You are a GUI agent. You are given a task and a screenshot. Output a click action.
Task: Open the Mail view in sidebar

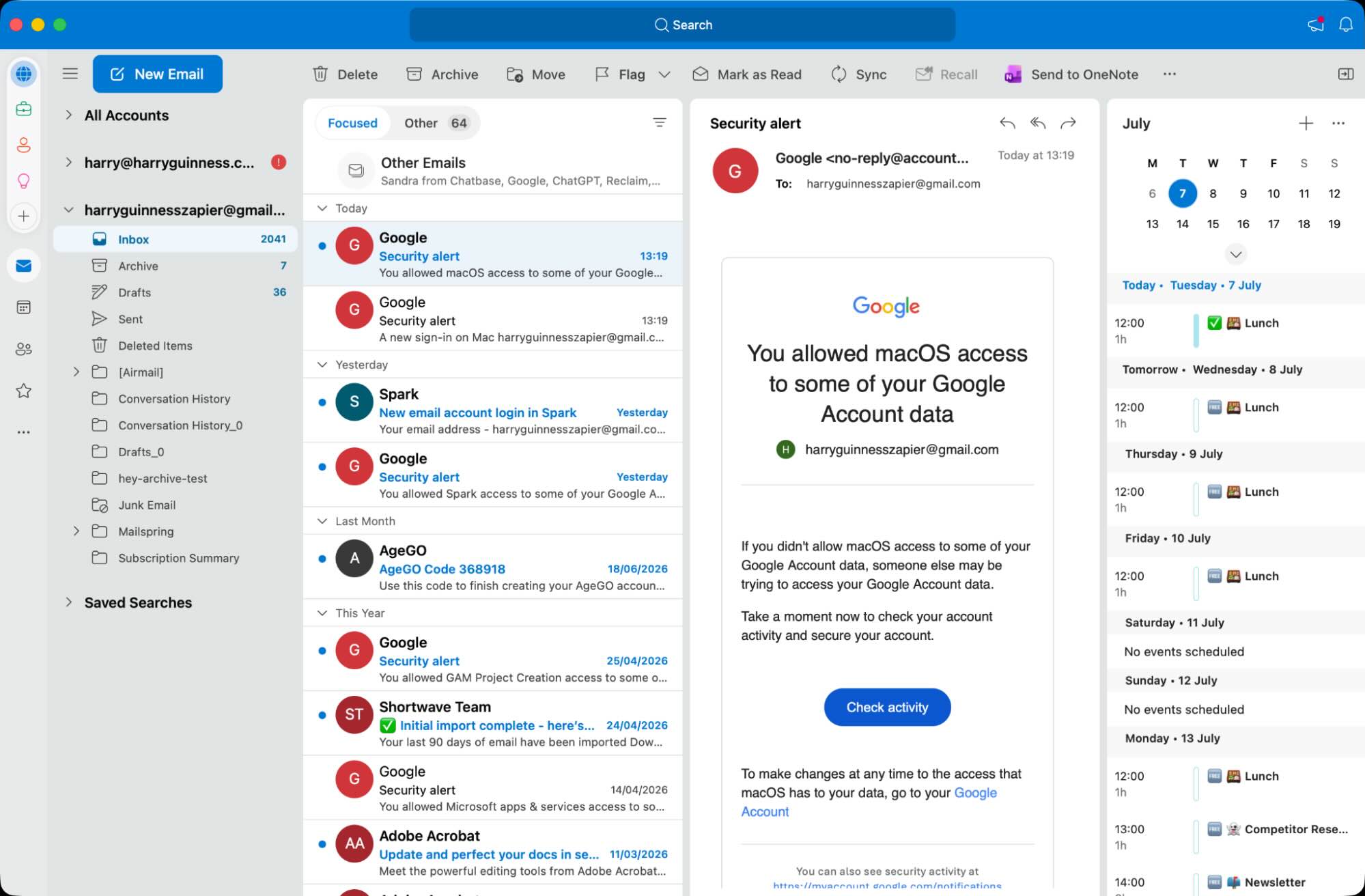(x=24, y=266)
